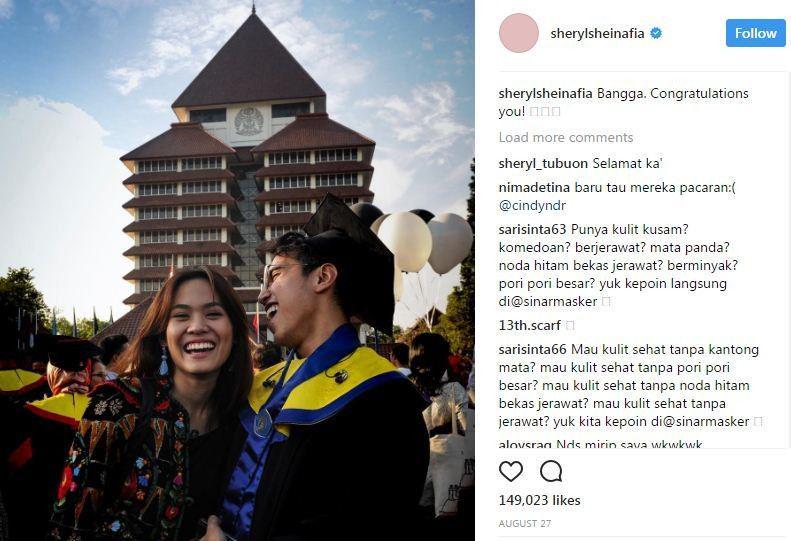Open sarisinta63 commenter profile
791x541 pixels.
tap(532, 230)
